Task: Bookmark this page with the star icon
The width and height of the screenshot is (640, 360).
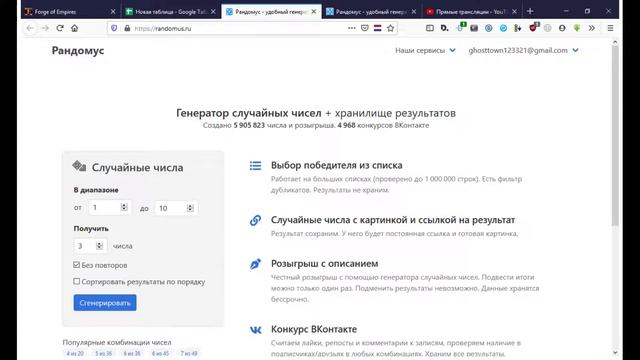Action: (x=391, y=28)
